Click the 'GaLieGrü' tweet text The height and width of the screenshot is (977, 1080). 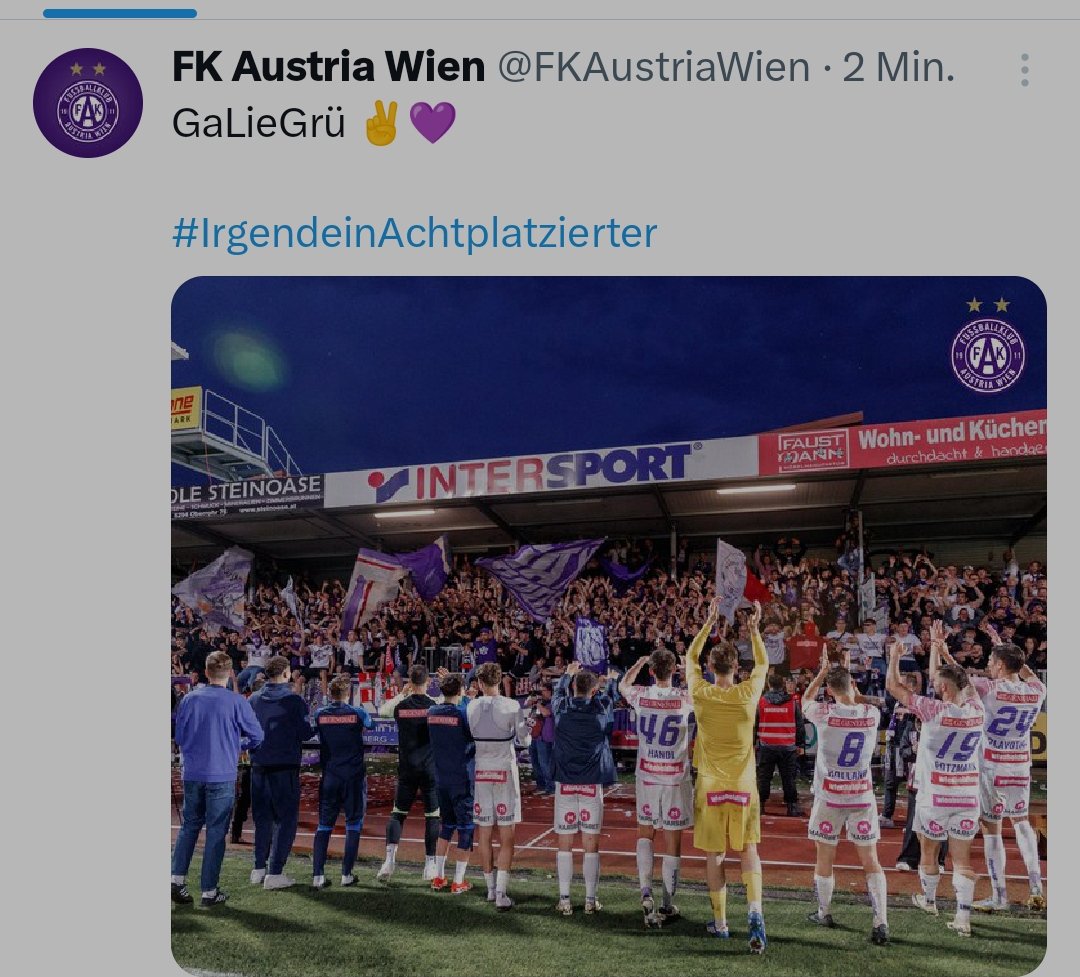[x=258, y=124]
